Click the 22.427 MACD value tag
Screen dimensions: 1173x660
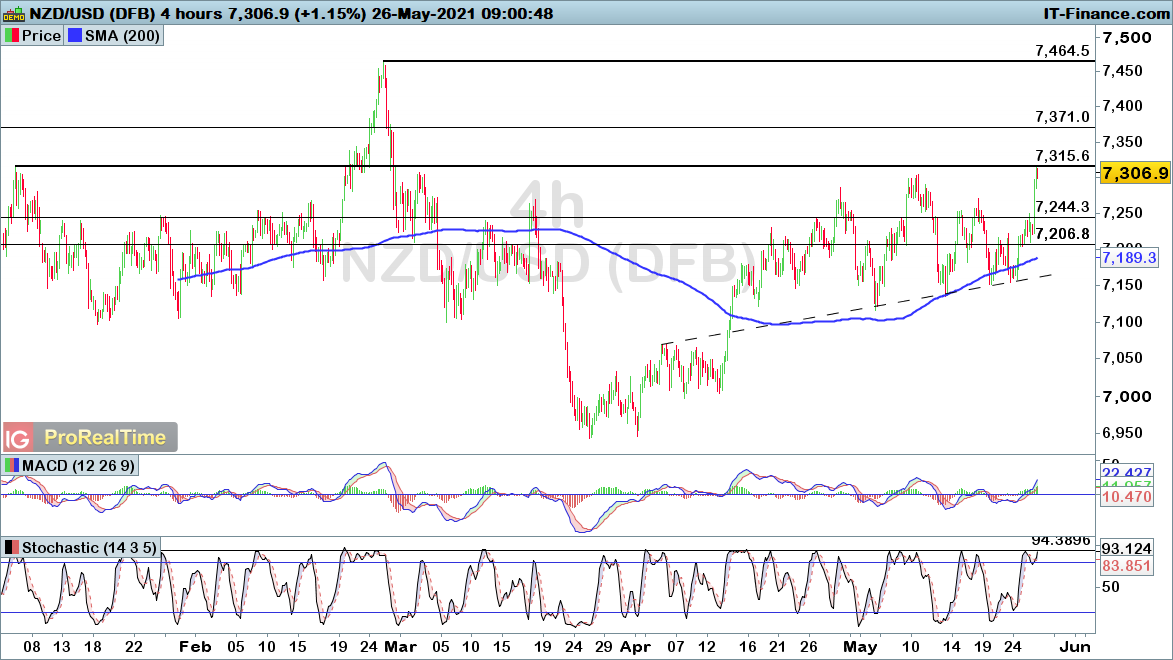click(1127, 473)
